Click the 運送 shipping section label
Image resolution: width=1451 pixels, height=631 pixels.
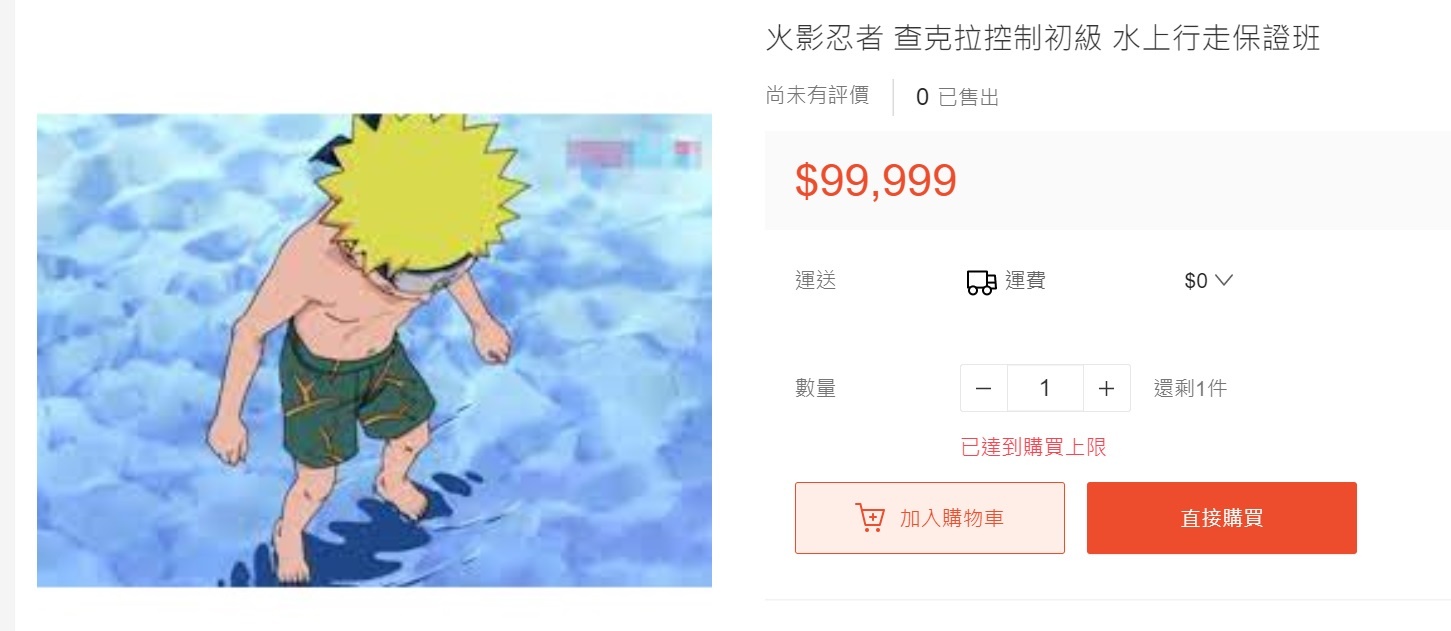(x=815, y=281)
